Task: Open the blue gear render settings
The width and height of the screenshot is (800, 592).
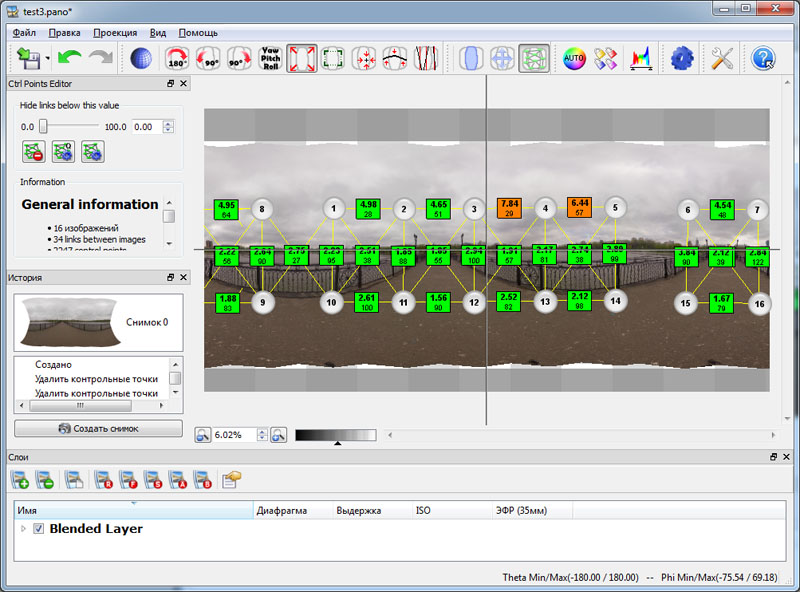Action: 682,58
